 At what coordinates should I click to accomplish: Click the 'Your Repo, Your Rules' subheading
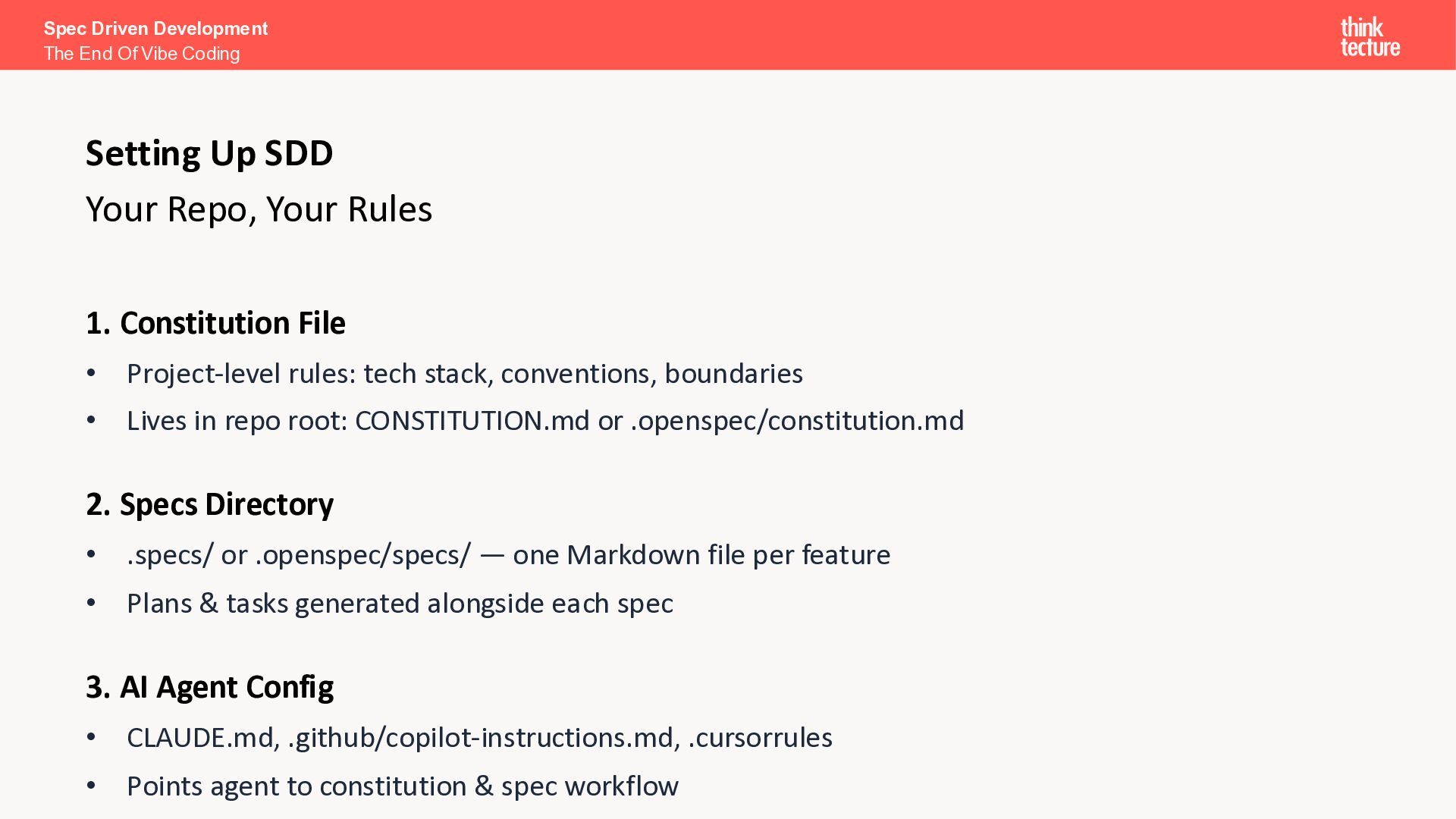(259, 209)
